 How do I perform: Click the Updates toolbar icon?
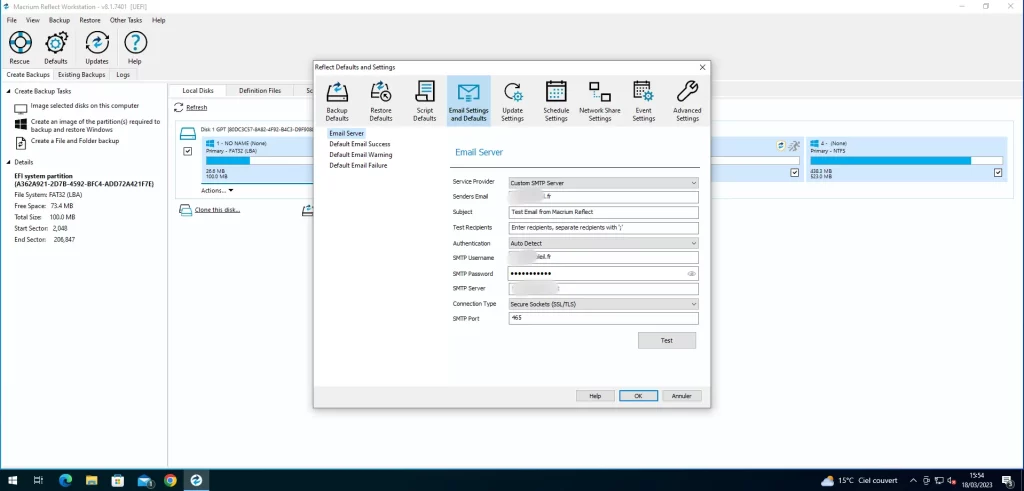(97, 43)
